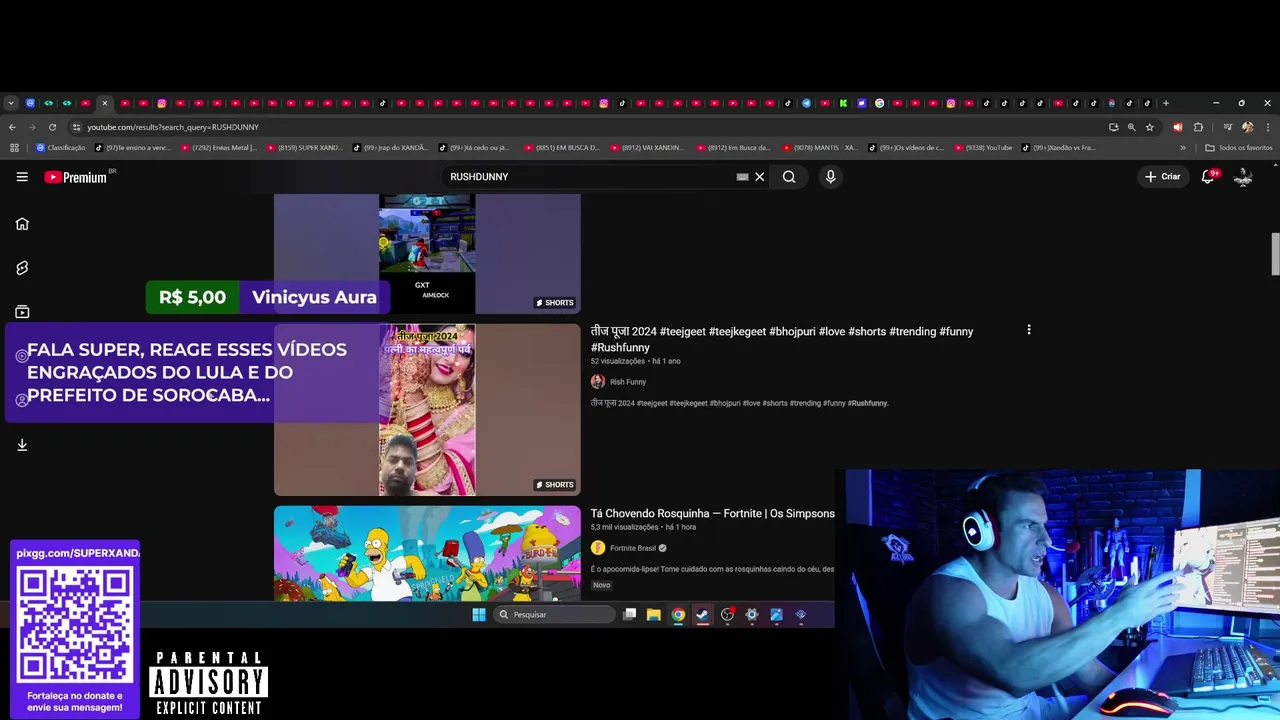Open OBS Studio from the taskbar

(x=727, y=615)
